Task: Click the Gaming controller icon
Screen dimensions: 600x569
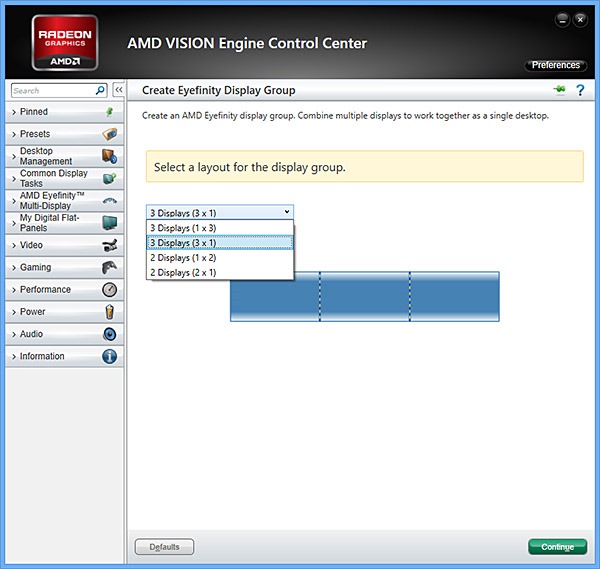Action: click(109, 267)
